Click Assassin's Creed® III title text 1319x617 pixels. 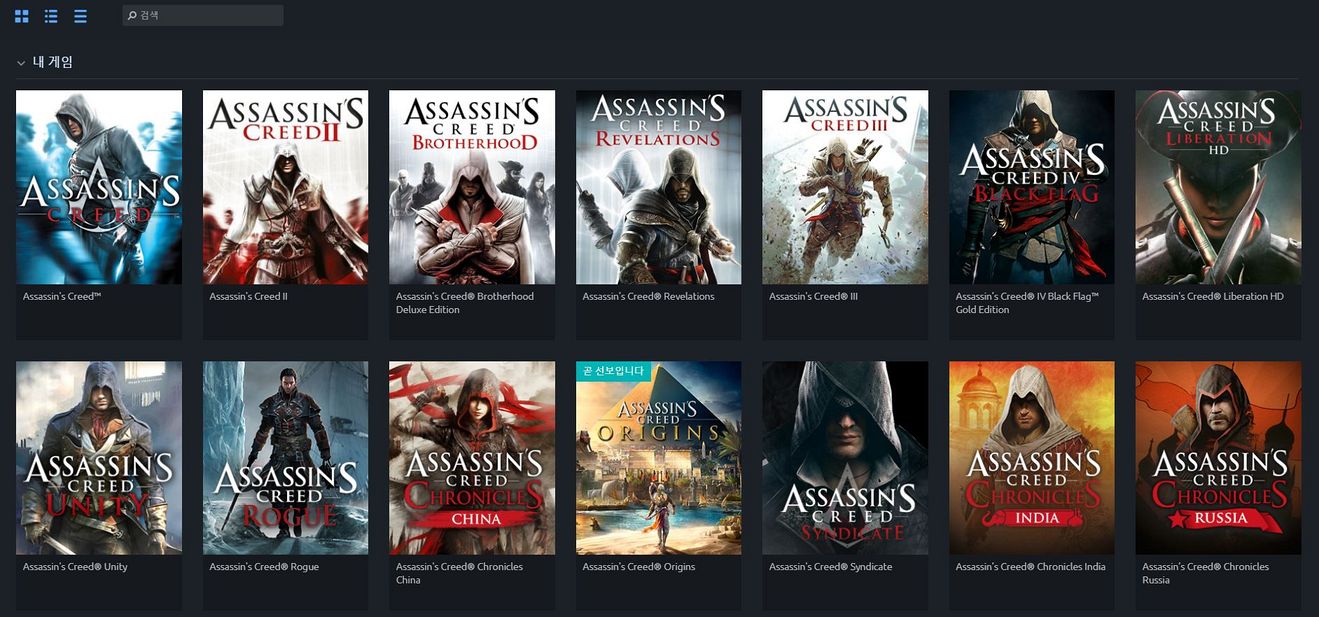pyautogui.click(x=813, y=297)
